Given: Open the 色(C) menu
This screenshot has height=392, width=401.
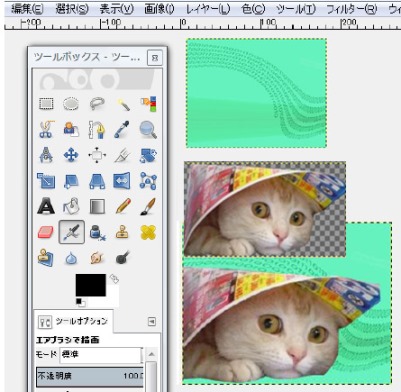Looking at the screenshot, I should pyautogui.click(x=253, y=9).
